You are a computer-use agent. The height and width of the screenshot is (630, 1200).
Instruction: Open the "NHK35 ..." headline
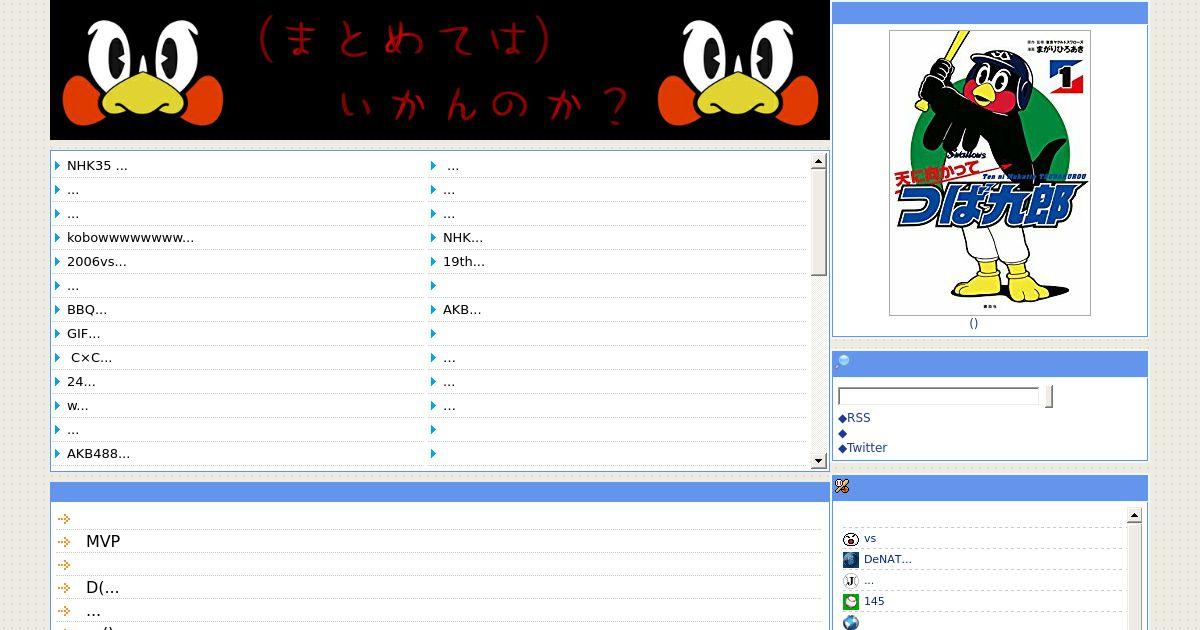coord(97,166)
